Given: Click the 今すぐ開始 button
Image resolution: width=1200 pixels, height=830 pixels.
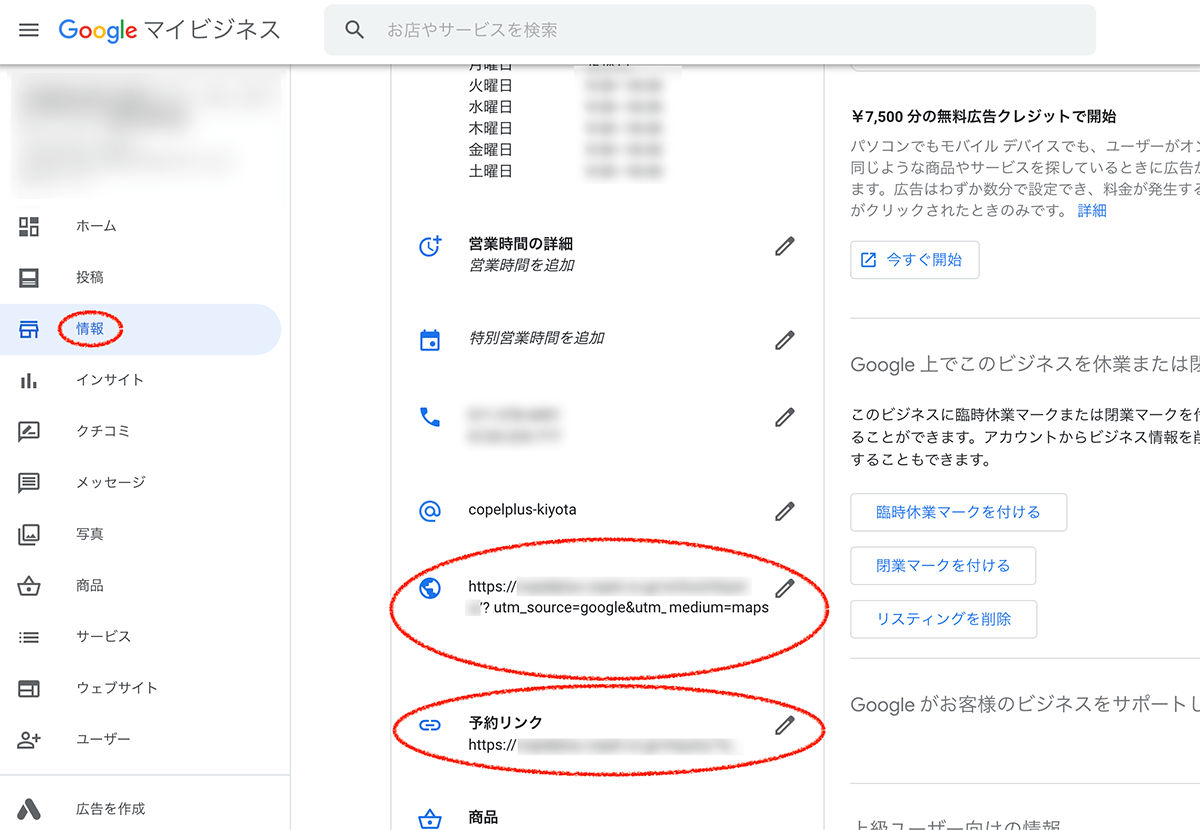Looking at the screenshot, I should [915, 260].
